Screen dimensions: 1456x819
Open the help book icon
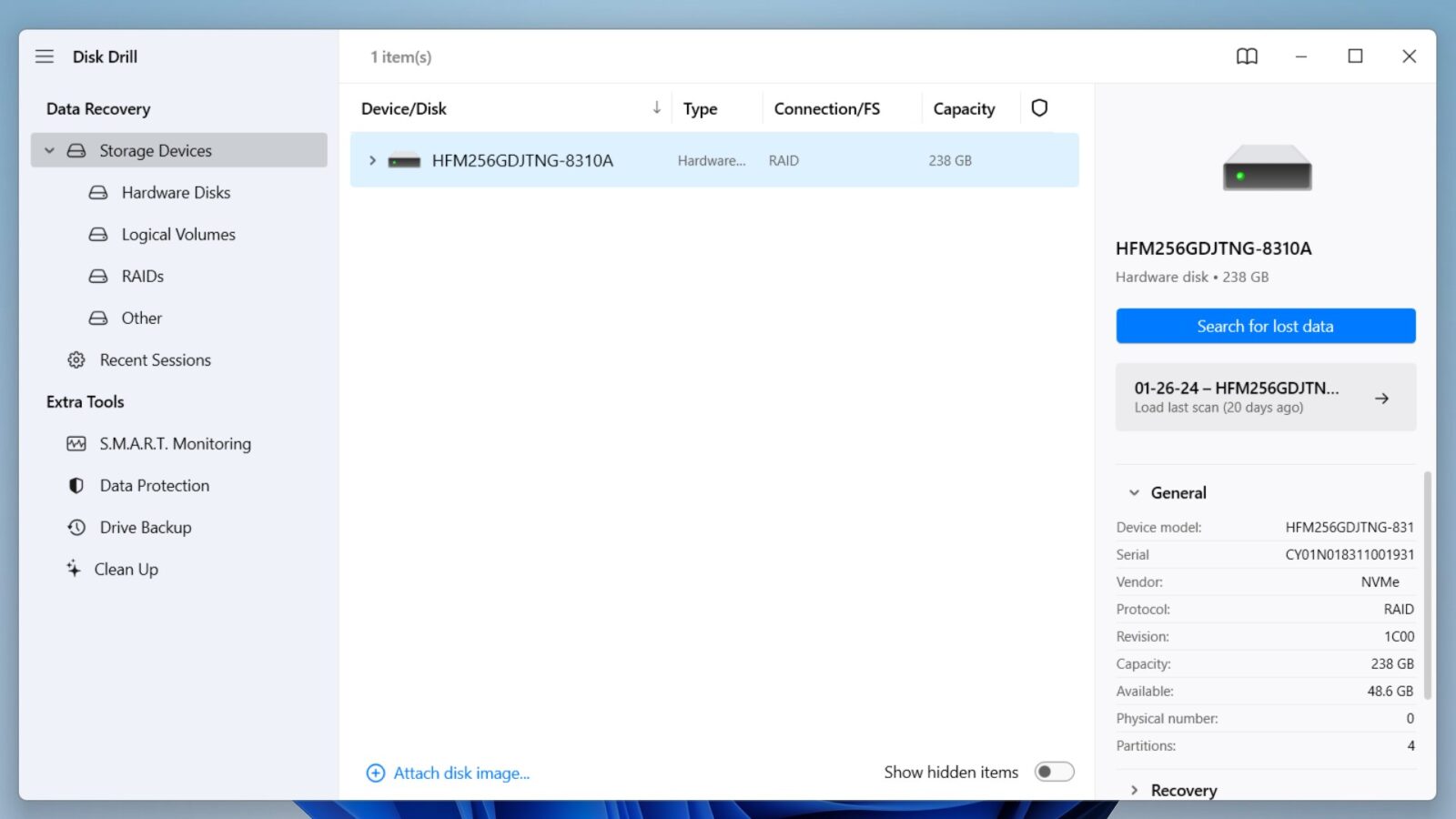click(1247, 56)
